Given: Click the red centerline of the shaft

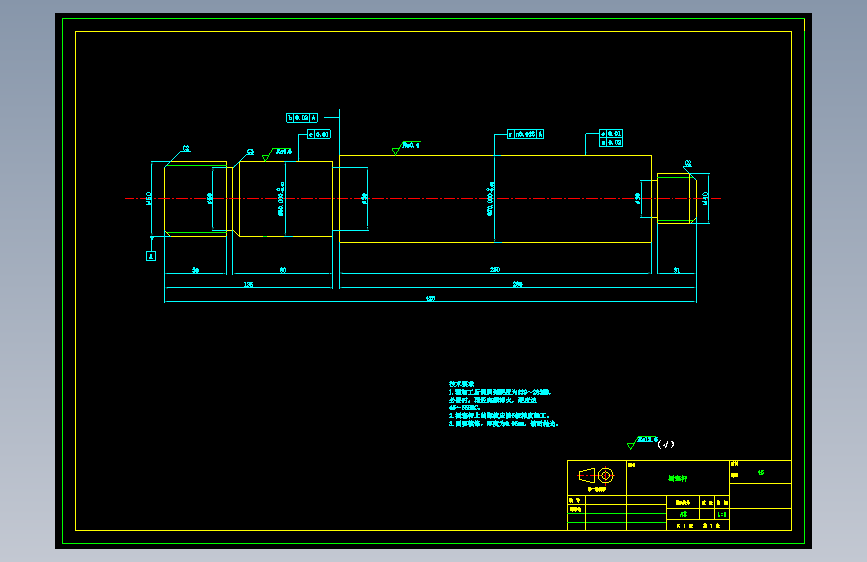Looking at the screenshot, I should pyautogui.click(x=423, y=198).
